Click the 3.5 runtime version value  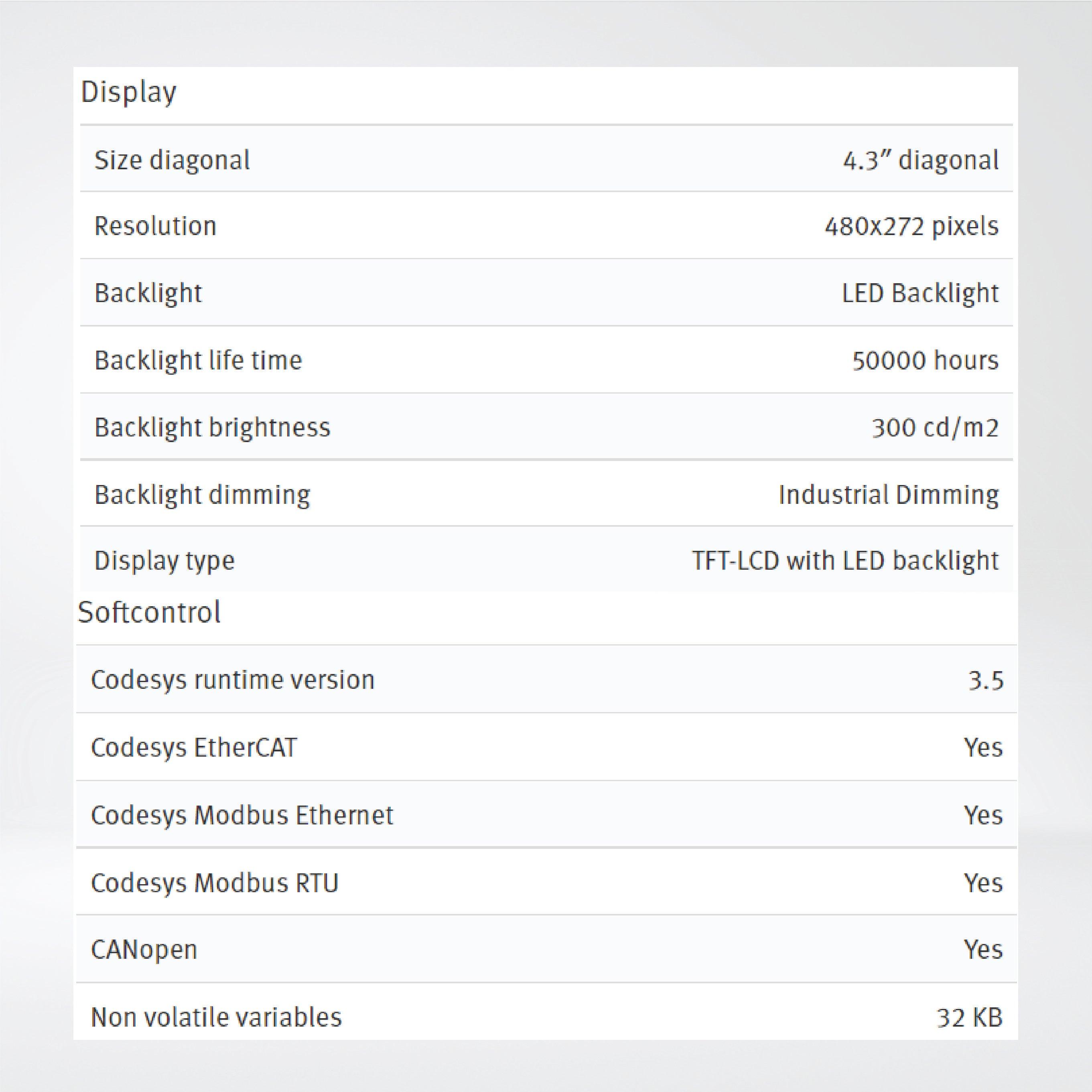tap(985, 680)
